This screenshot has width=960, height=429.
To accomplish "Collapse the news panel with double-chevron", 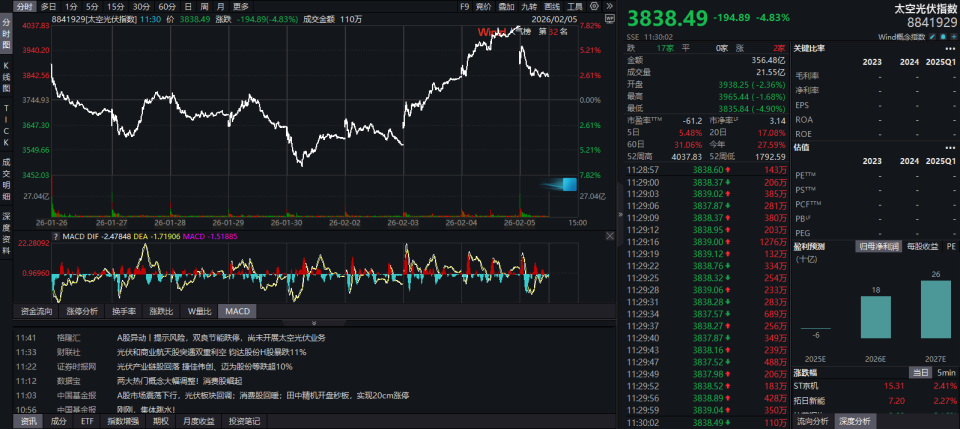I will tap(313, 323).
